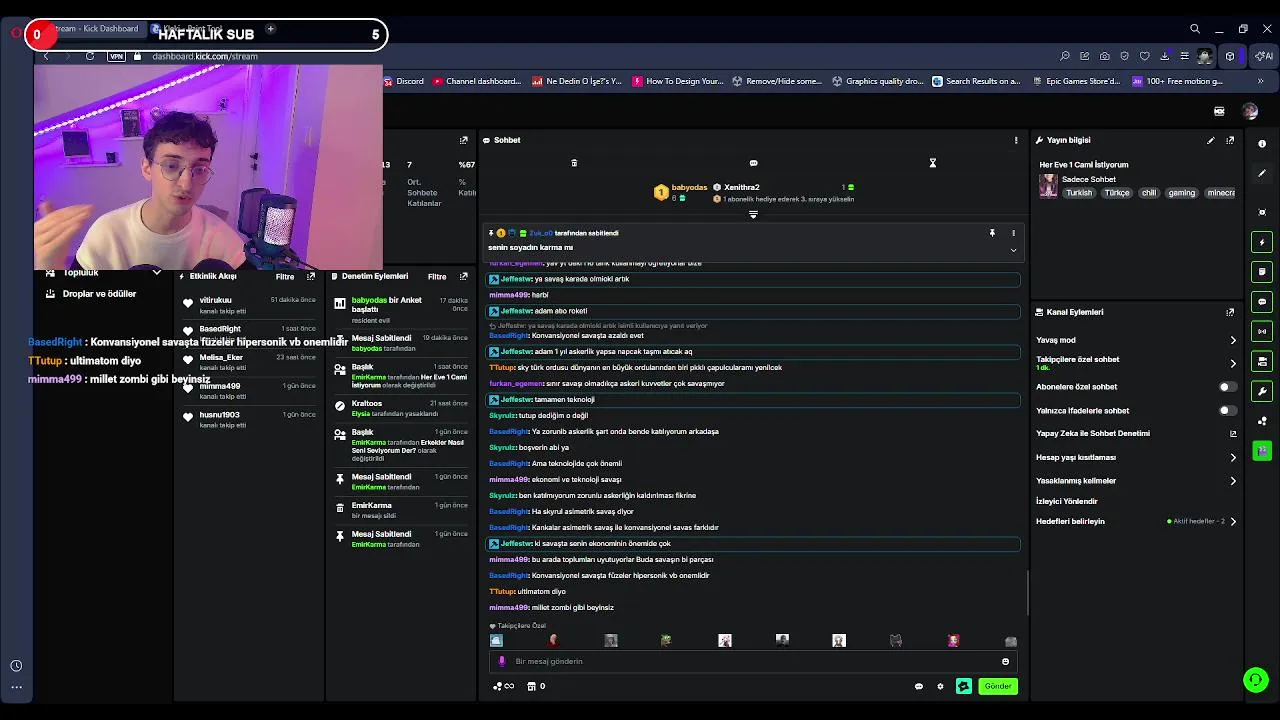Click the pencil icon in right sidebar

[x=1262, y=173]
